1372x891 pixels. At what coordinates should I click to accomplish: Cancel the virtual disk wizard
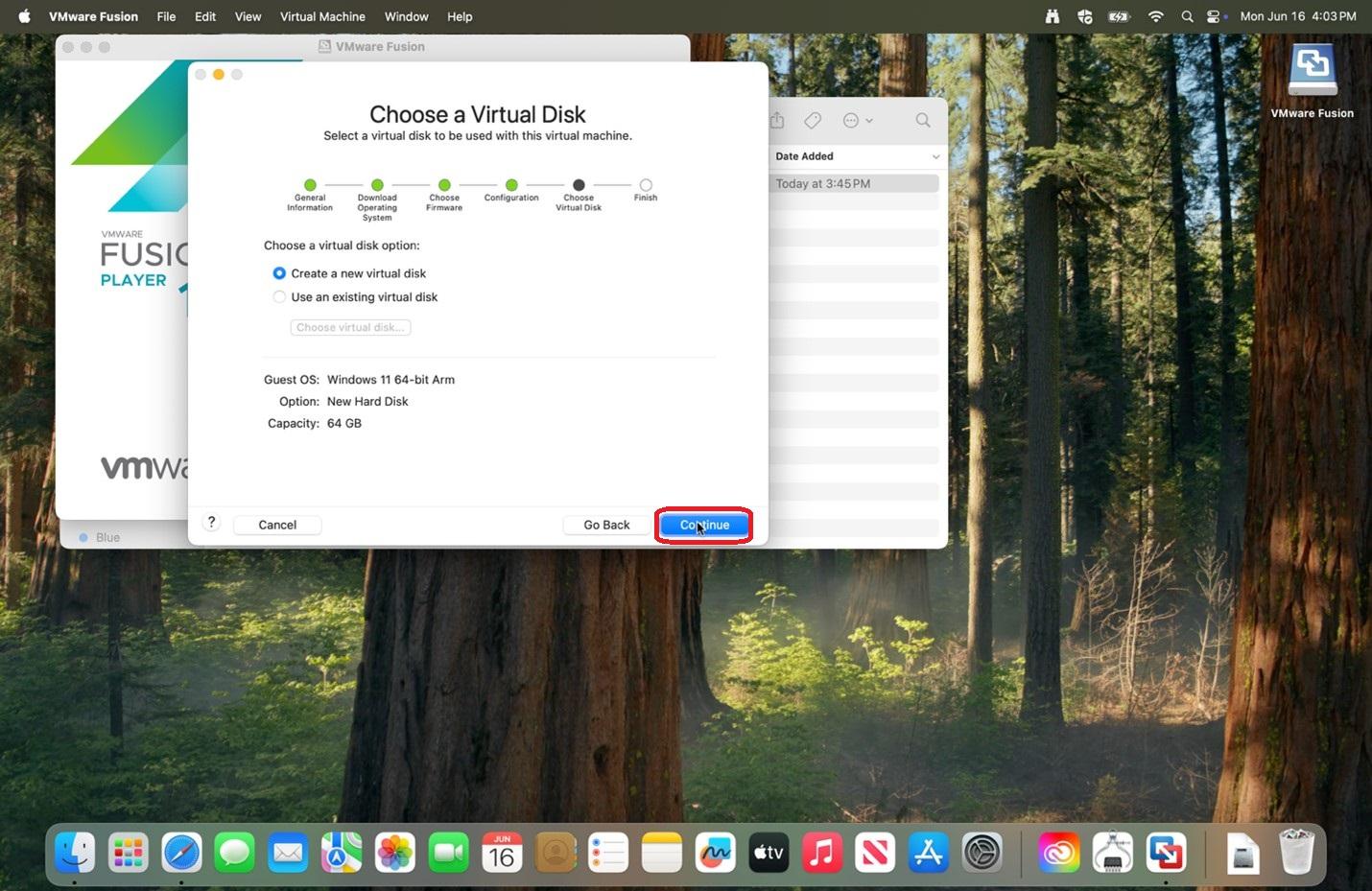[x=277, y=525]
